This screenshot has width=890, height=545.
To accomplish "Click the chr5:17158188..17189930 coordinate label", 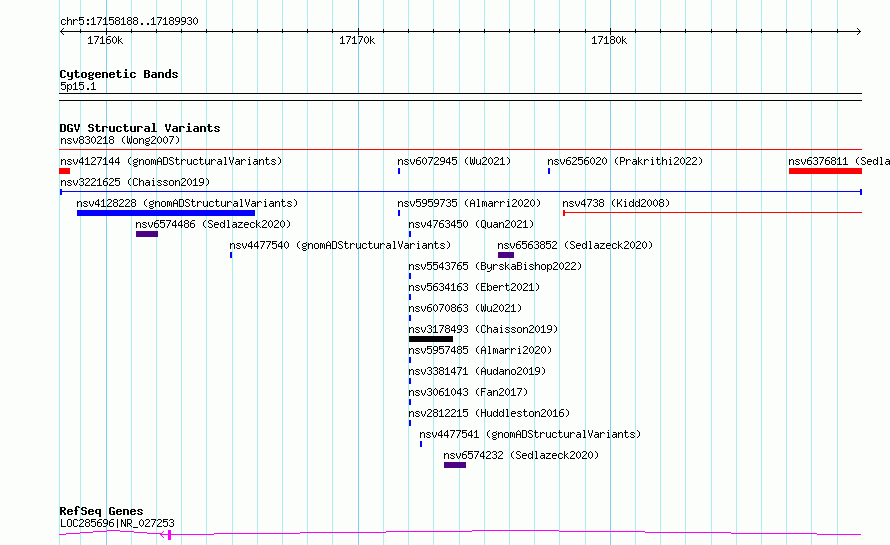I will click(x=129, y=21).
